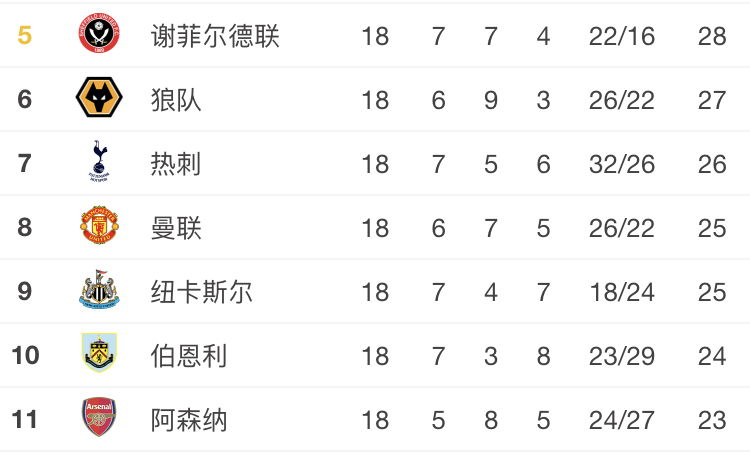
Task: Click Arsenal's 23 points value
Action: pyautogui.click(x=712, y=420)
